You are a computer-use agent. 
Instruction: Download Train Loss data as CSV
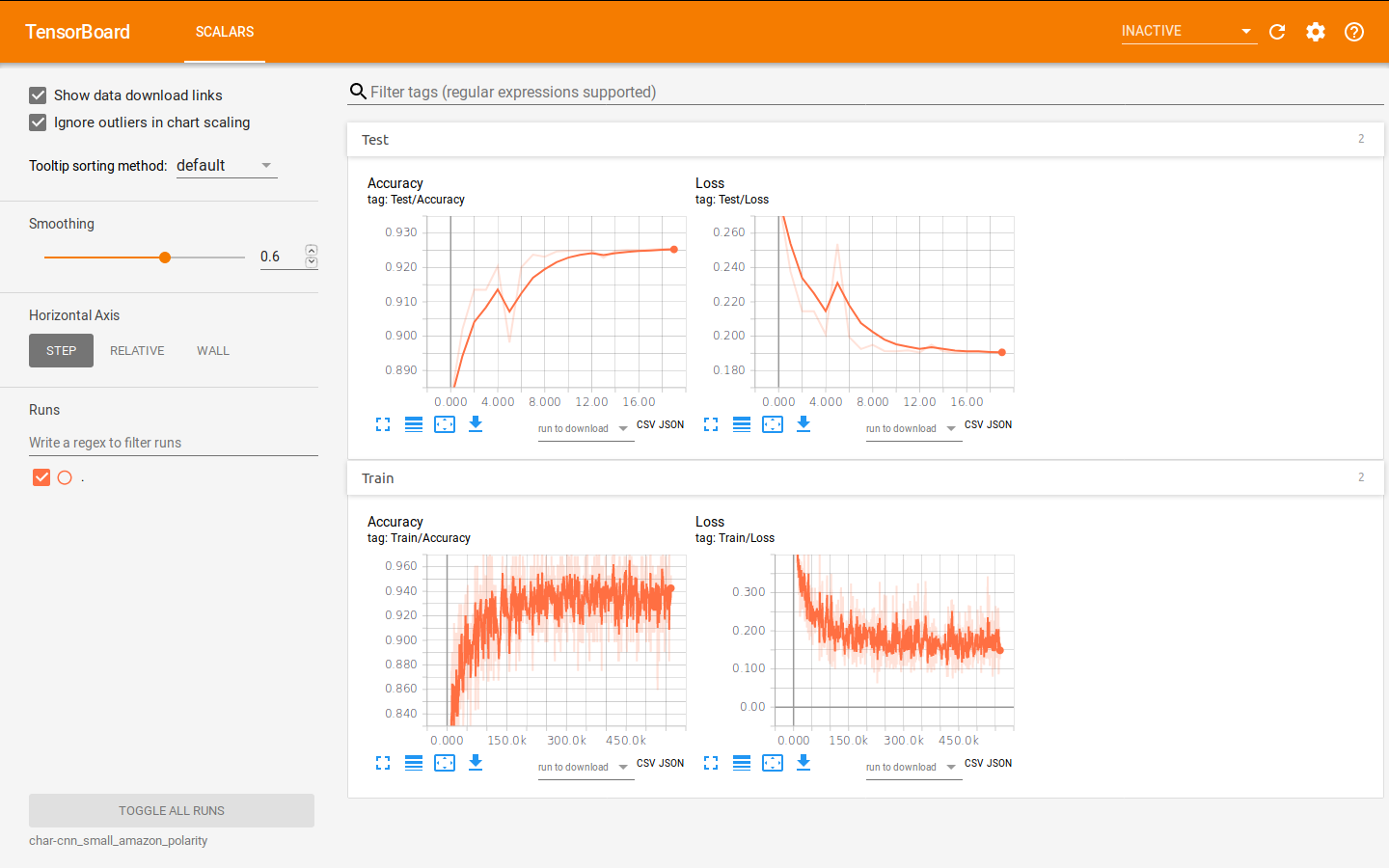tap(973, 763)
